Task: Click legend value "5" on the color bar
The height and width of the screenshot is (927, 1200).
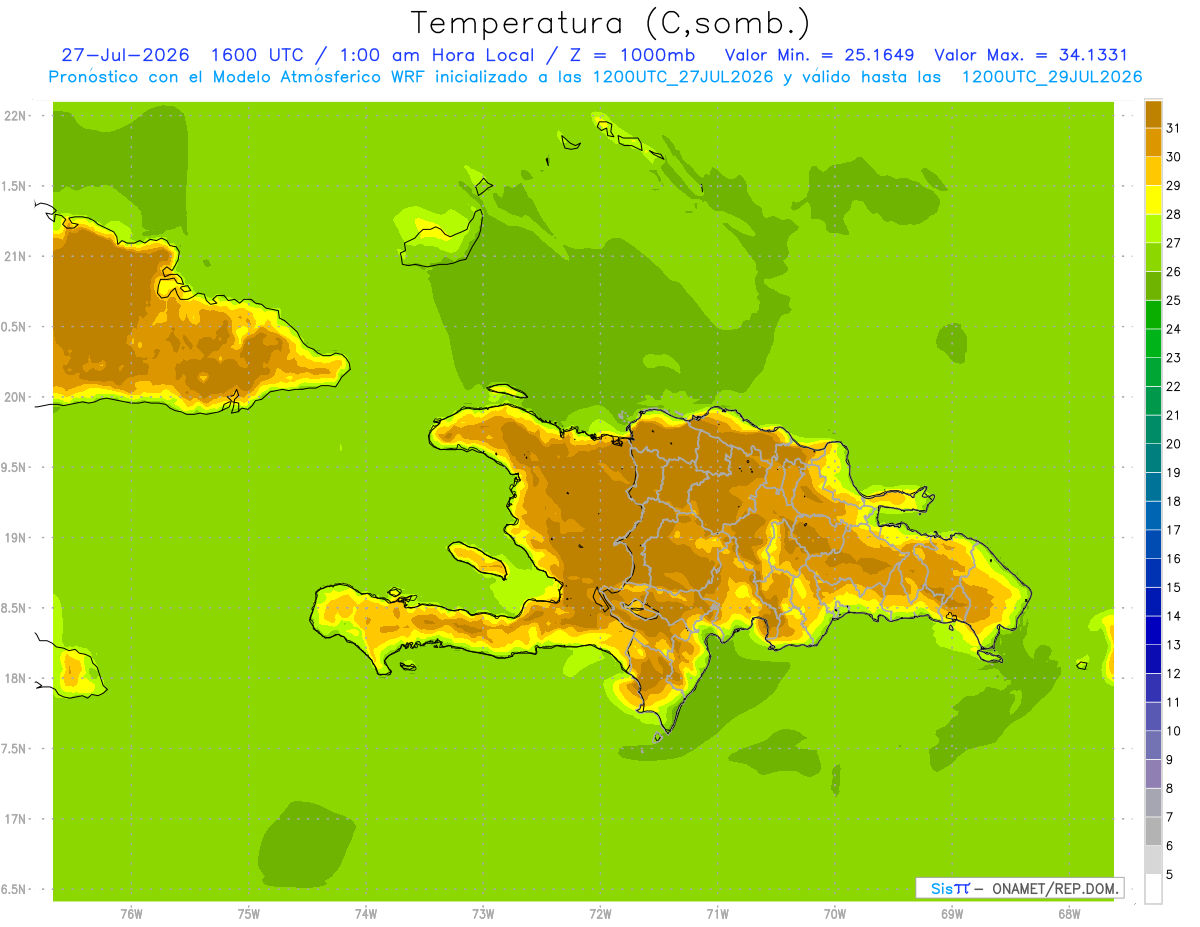Action: tap(1170, 875)
